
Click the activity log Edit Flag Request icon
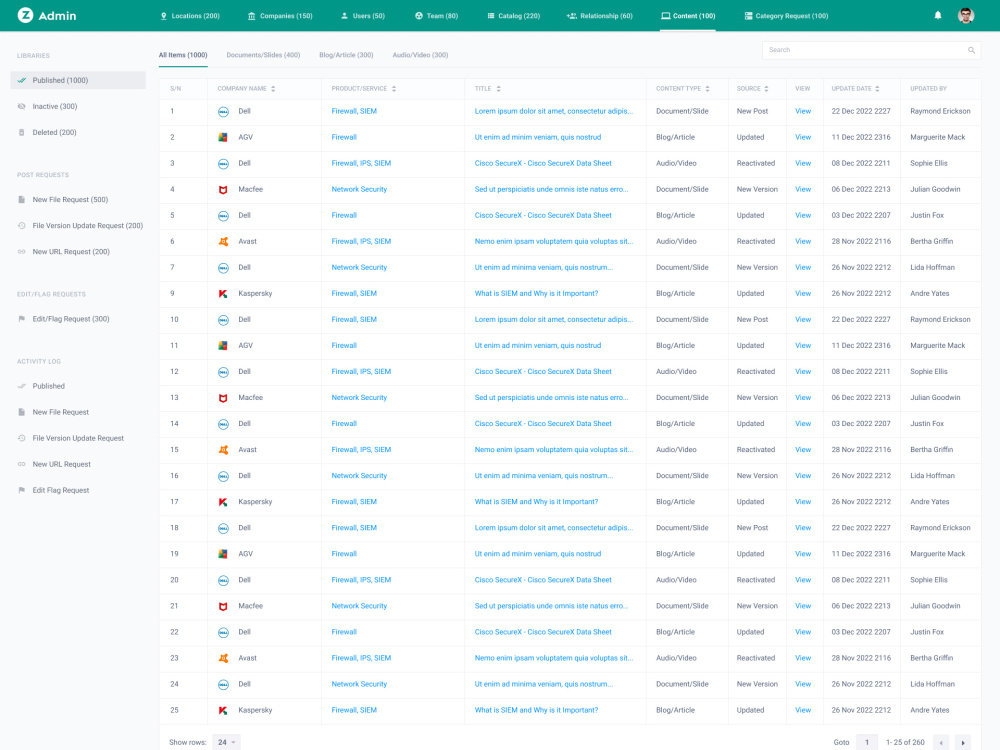(x=22, y=490)
